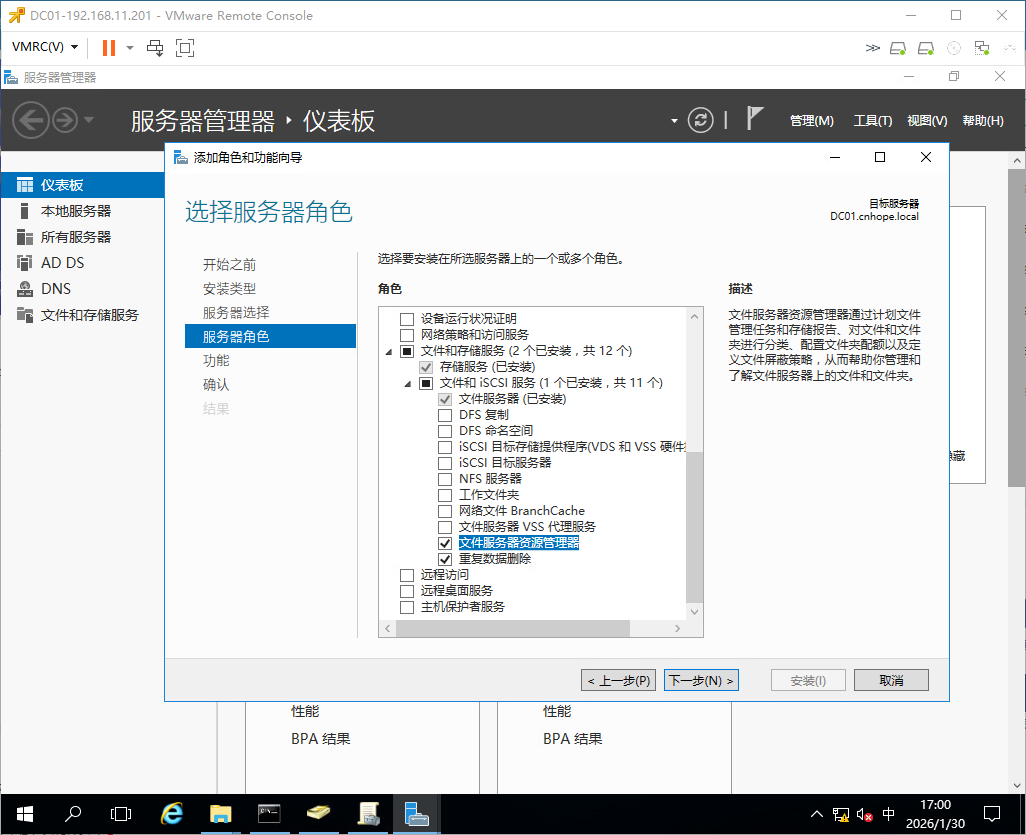Open taskbar search
Image resolution: width=1026 pixels, height=835 pixels.
73,814
